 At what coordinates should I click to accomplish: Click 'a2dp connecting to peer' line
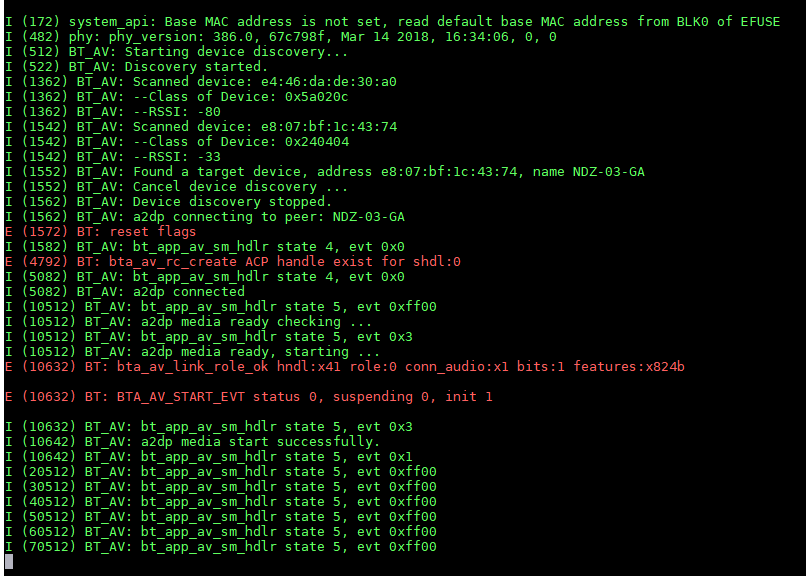(x=205, y=217)
